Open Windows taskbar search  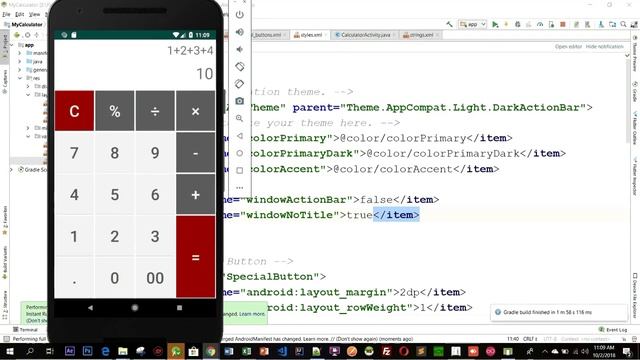30,351
